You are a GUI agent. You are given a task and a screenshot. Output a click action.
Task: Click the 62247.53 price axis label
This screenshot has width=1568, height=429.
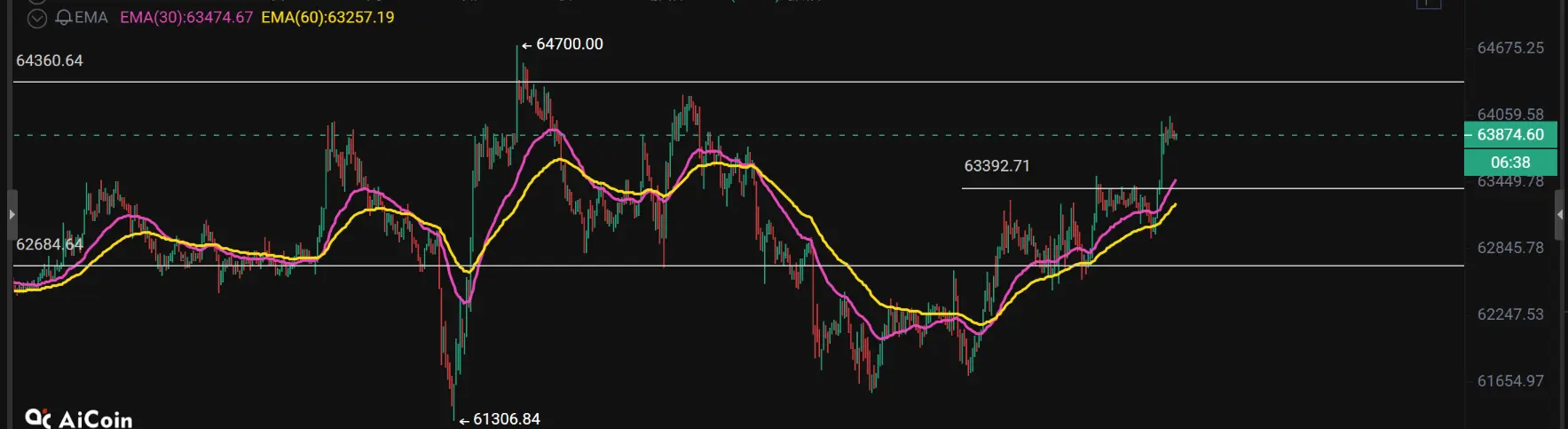pyautogui.click(x=1510, y=314)
